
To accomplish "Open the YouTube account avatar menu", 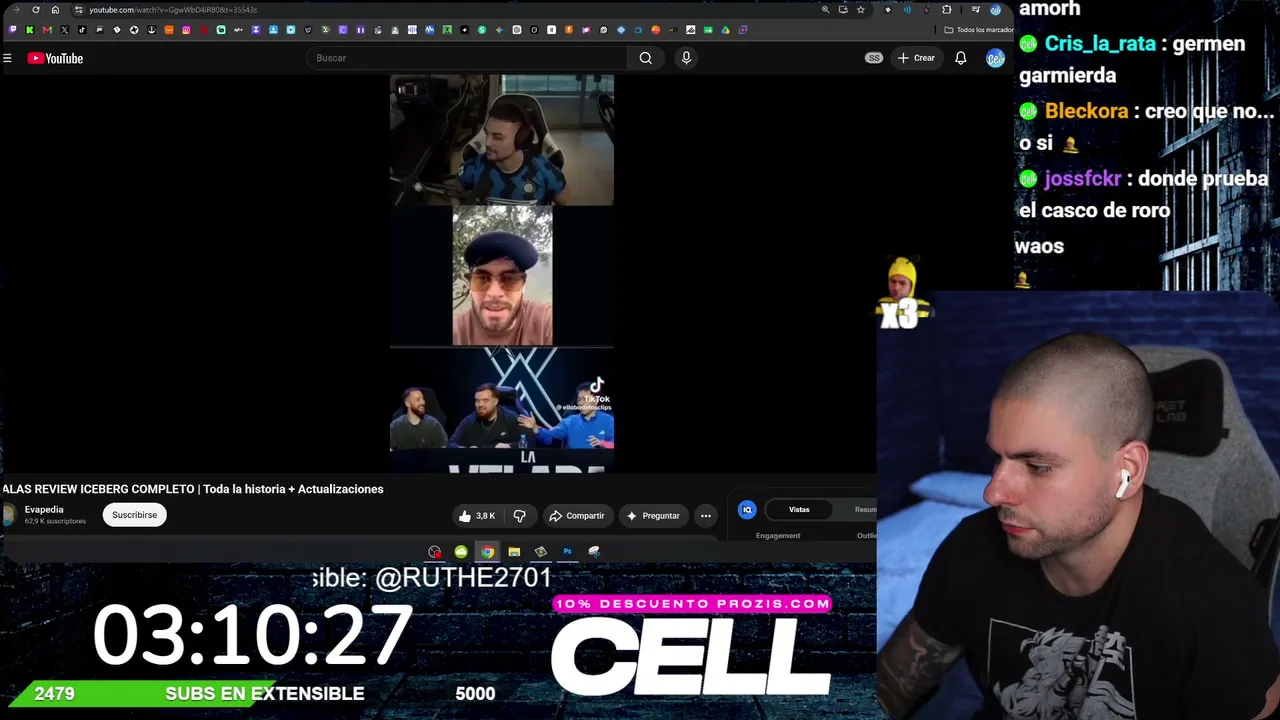I will click(995, 58).
